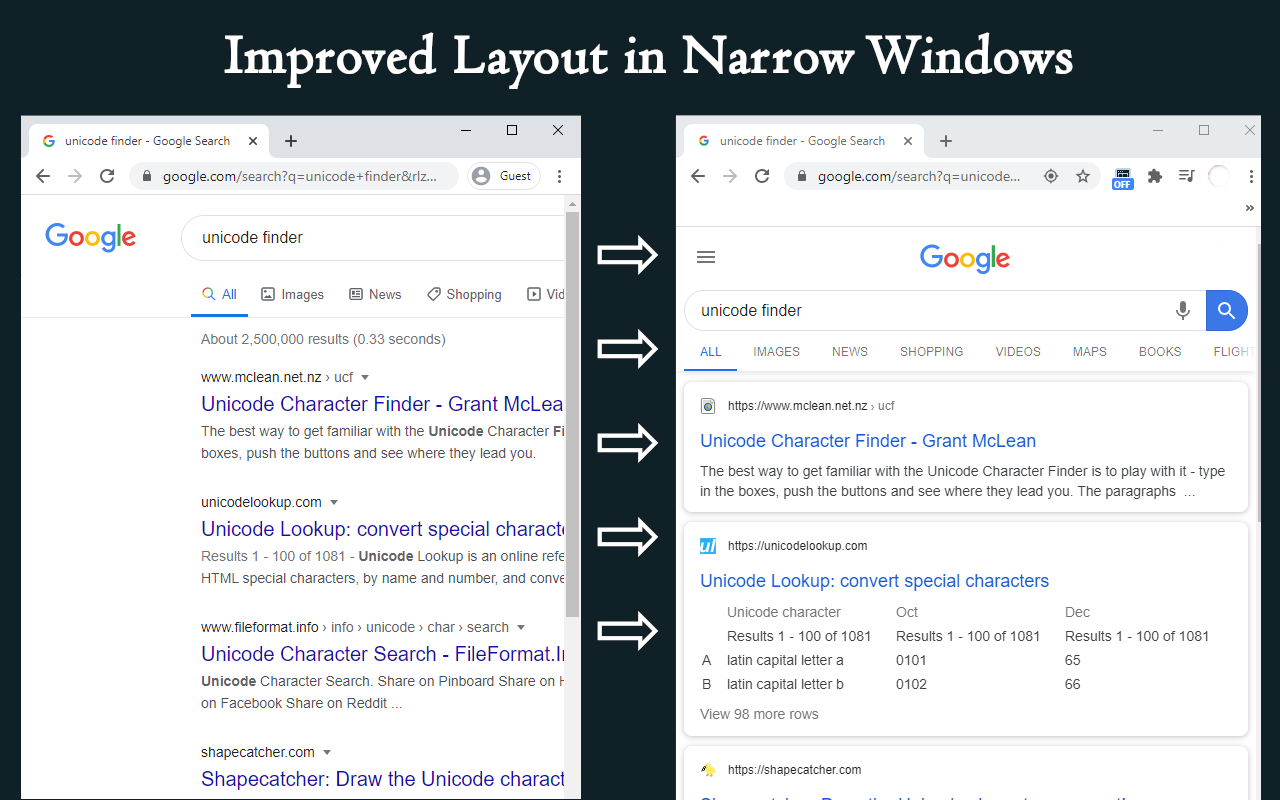Expand dropdown arrow beside www.mclean.net.nz › ucf
The width and height of the screenshot is (1280, 800).
pyautogui.click(x=365, y=378)
